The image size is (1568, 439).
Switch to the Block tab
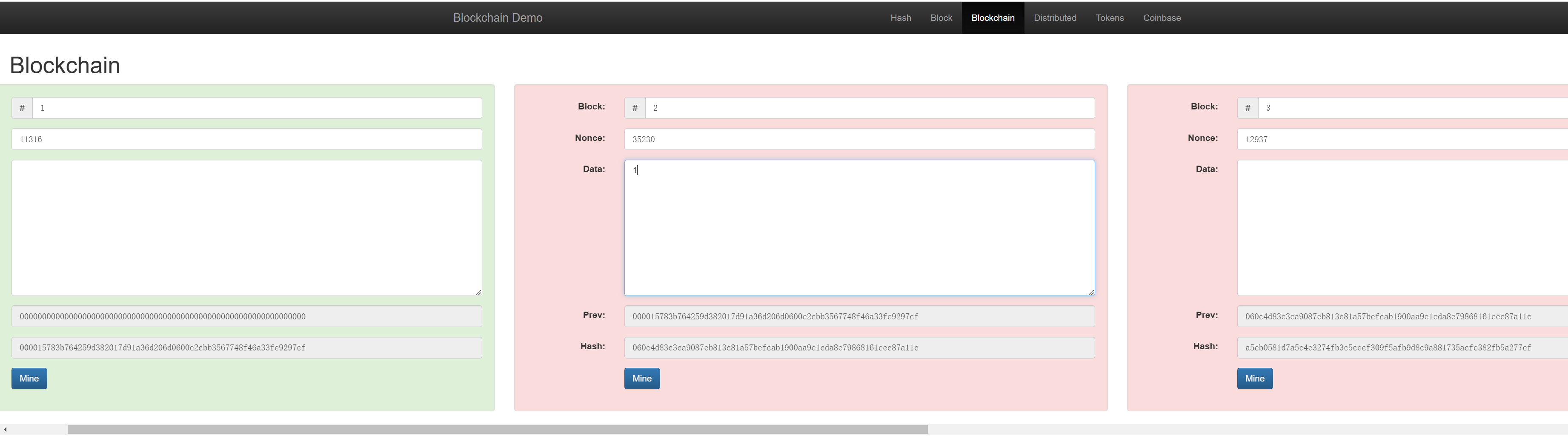tap(941, 17)
